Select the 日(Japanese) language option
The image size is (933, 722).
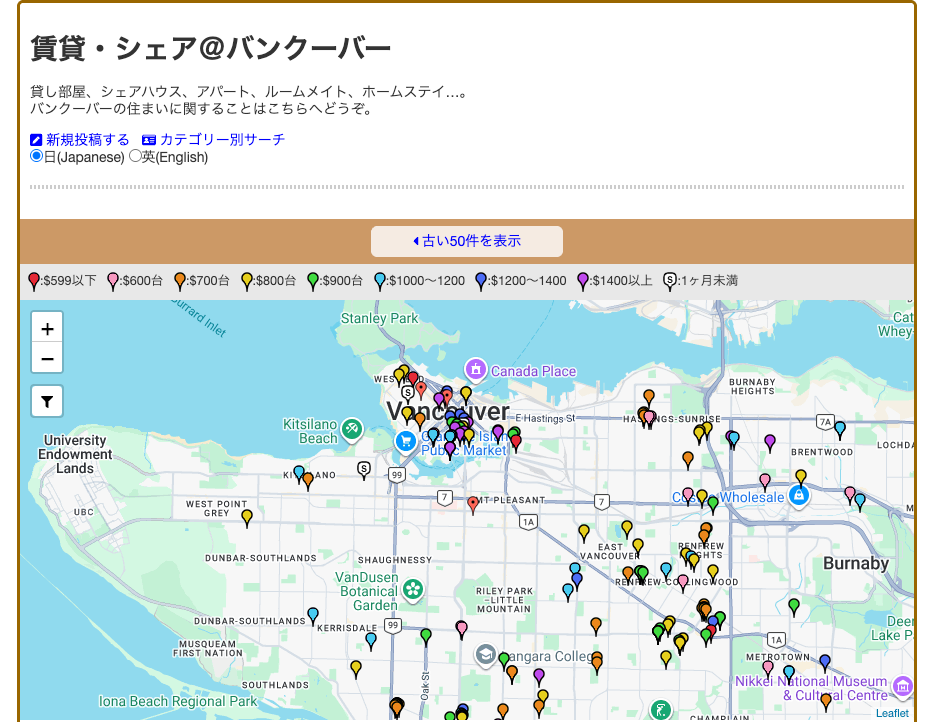pos(35,156)
